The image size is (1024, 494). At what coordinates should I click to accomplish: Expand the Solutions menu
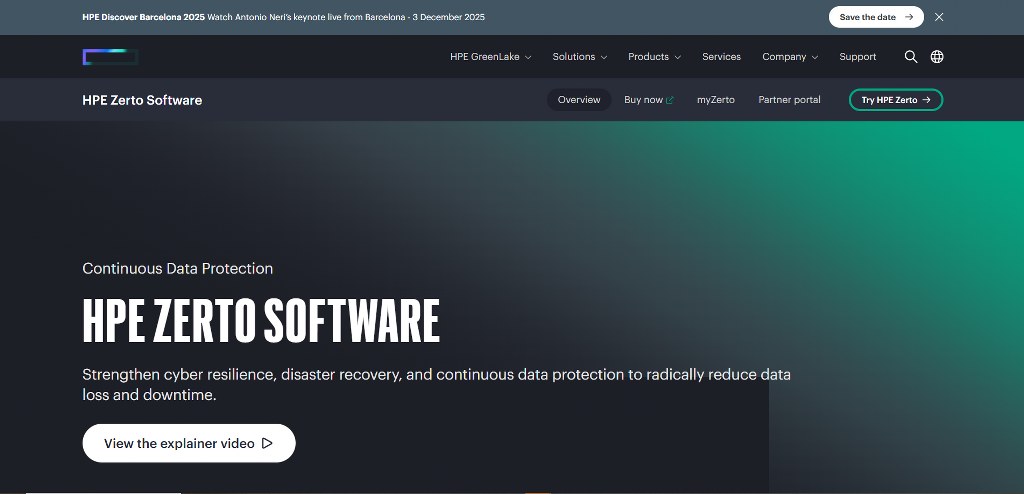point(579,57)
